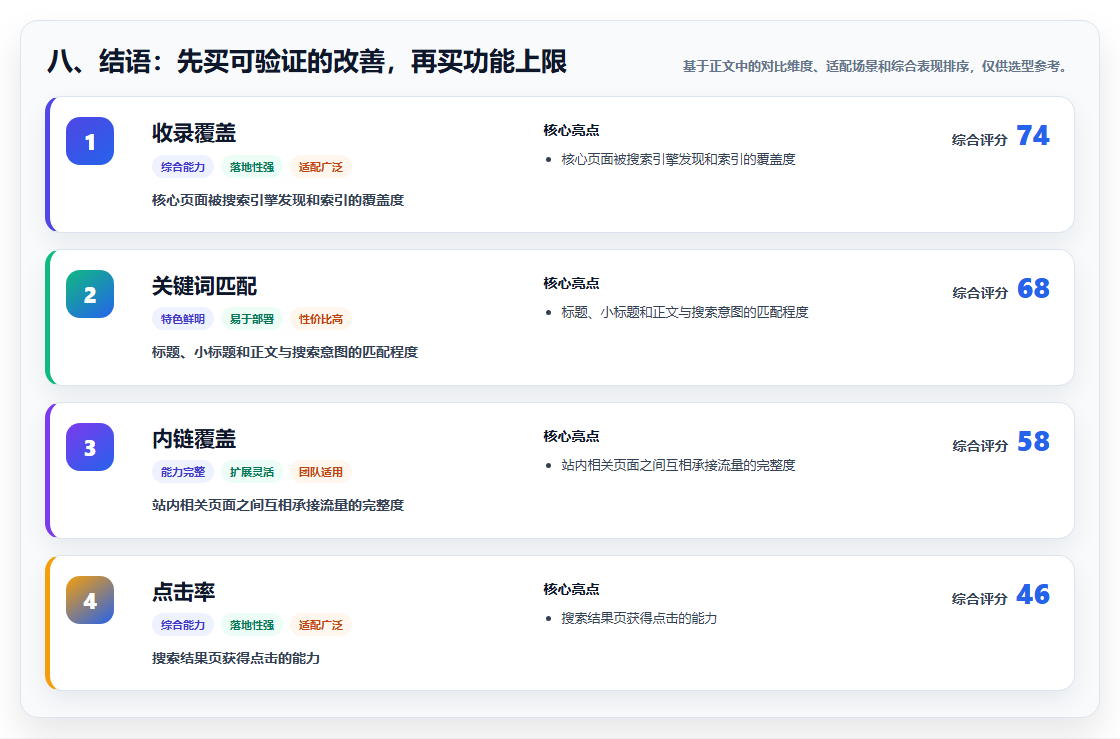The height and width of the screenshot is (739, 1120).
Task: Click 综合能力 tag in 收录覆盖 card
Action: click(183, 167)
